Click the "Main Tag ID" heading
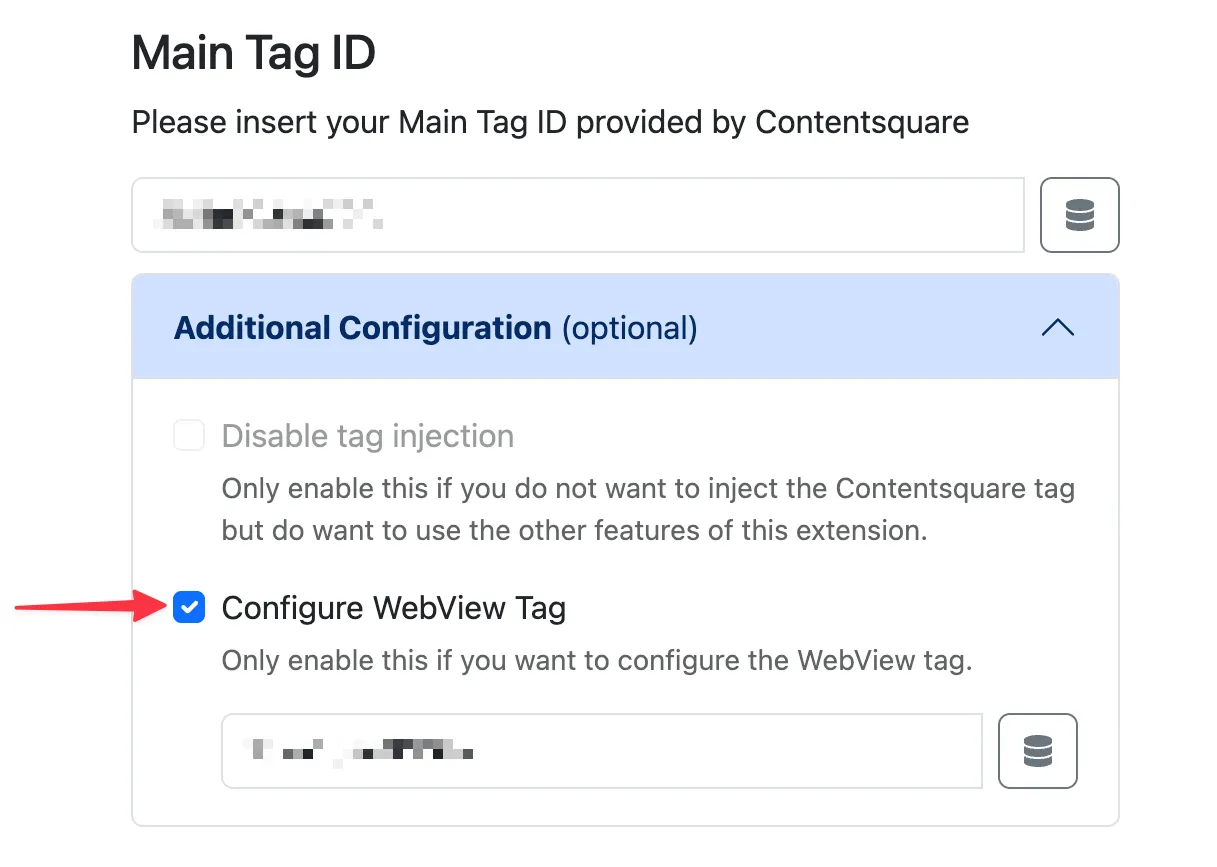Screen dimensions: 1217x867 [x=253, y=53]
